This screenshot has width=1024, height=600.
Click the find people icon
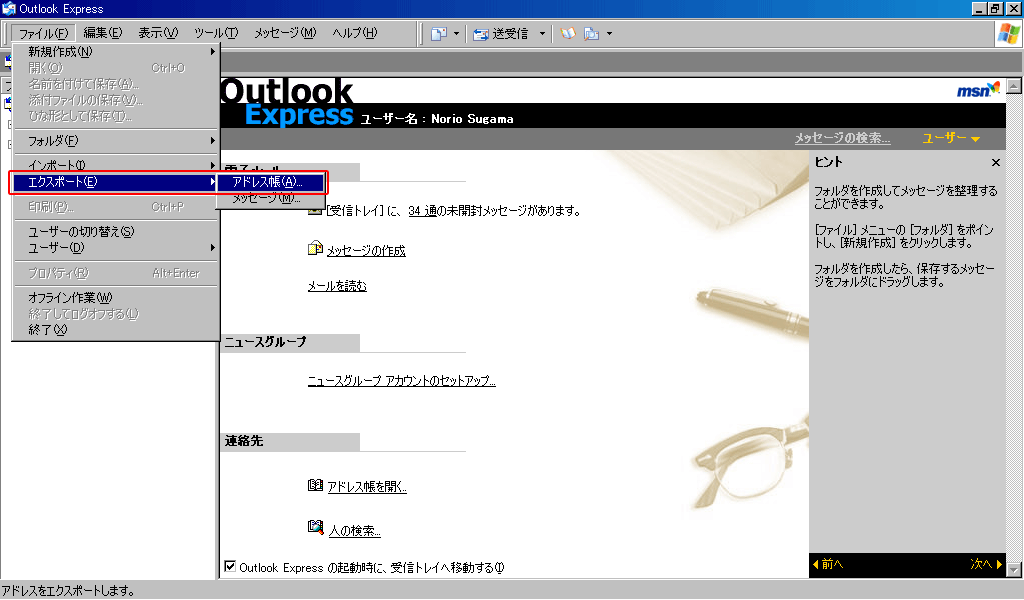coord(315,528)
